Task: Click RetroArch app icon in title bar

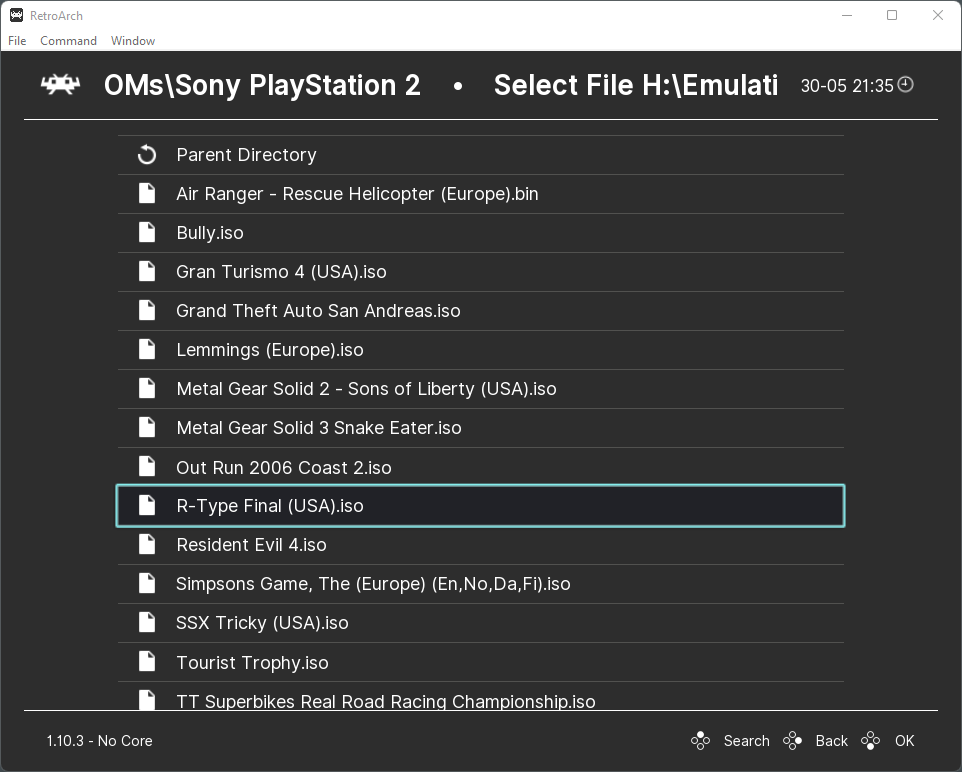Action: tap(17, 15)
